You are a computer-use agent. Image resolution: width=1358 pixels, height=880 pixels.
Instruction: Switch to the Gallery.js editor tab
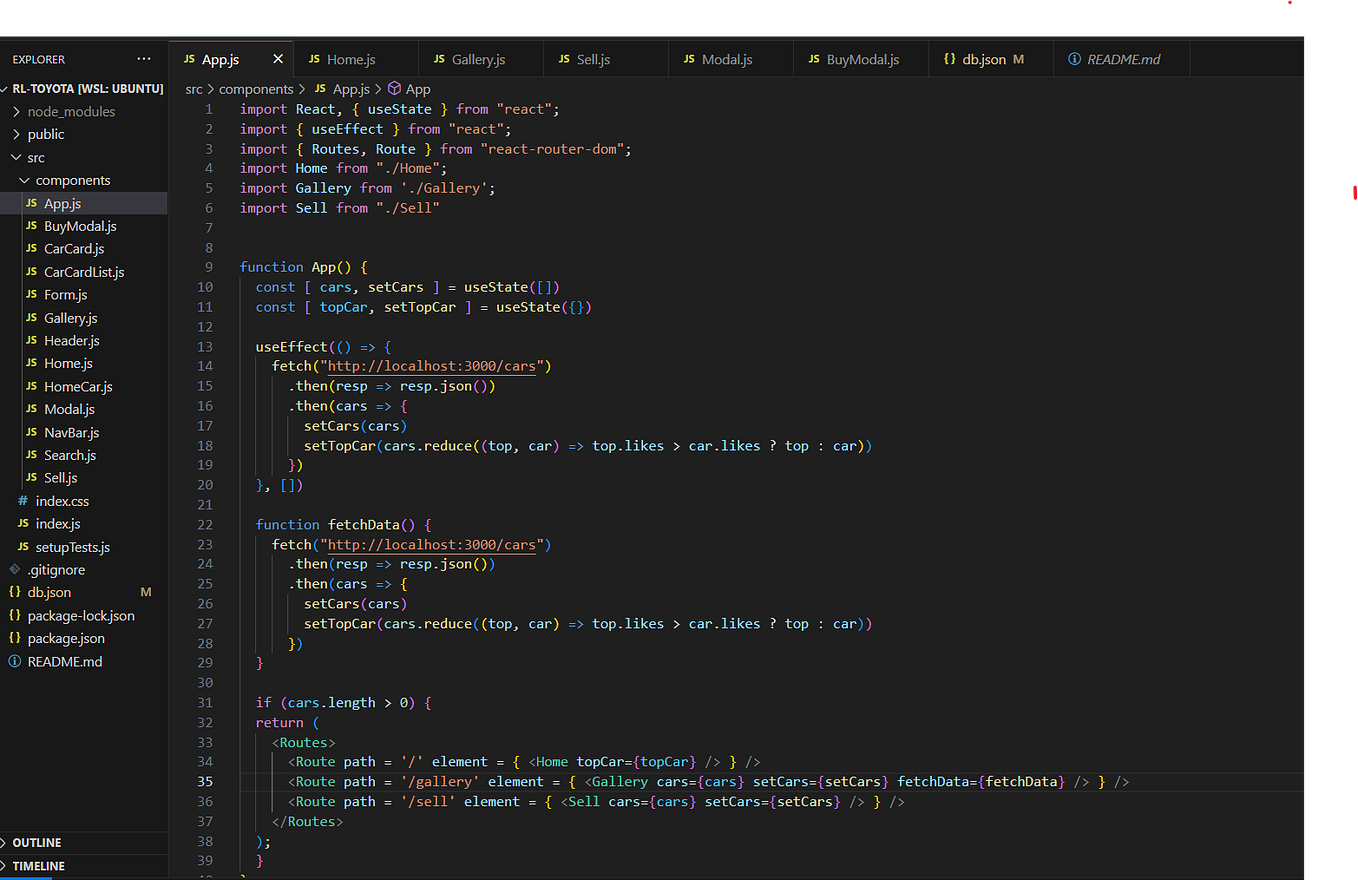(x=480, y=58)
